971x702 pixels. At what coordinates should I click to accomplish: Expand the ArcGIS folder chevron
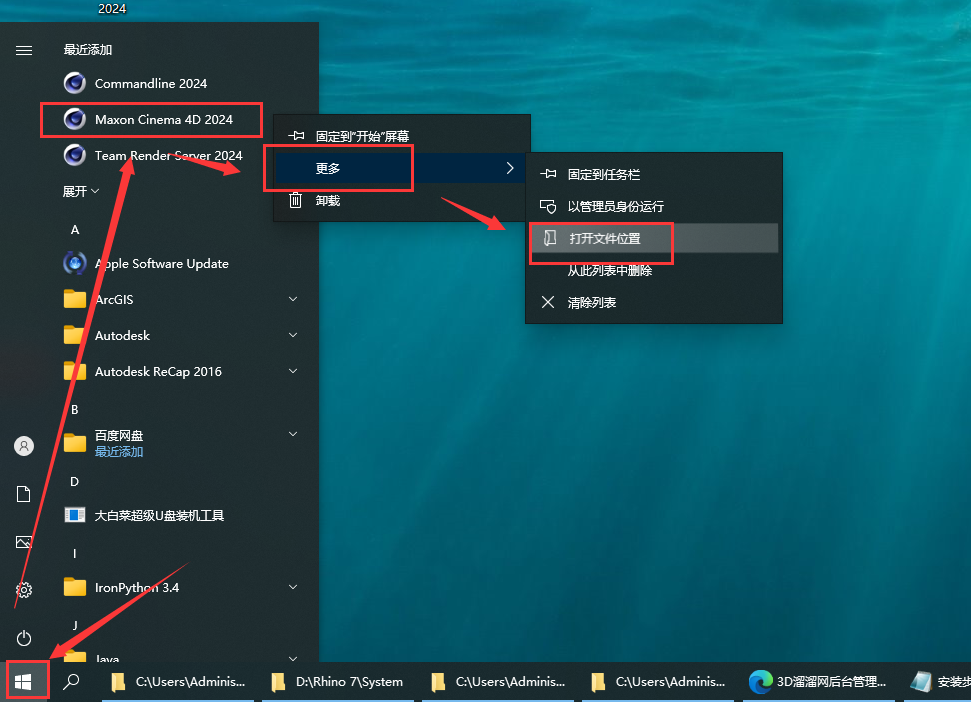293,299
